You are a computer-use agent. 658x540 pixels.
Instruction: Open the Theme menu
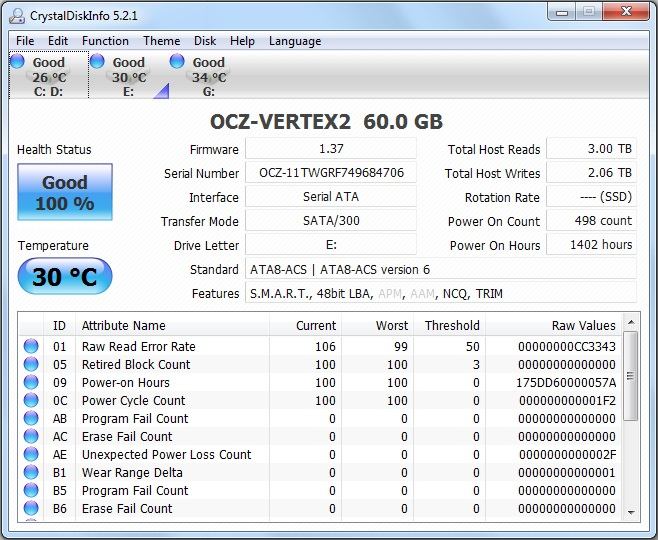pyautogui.click(x=162, y=41)
